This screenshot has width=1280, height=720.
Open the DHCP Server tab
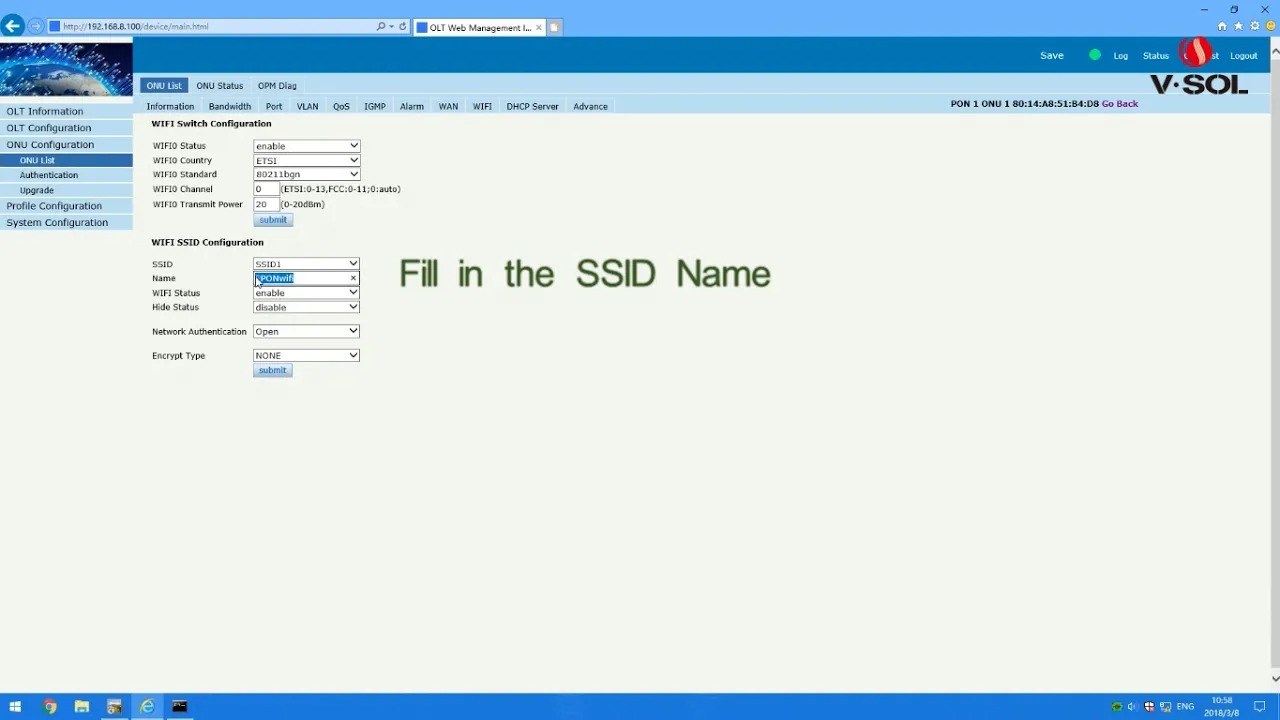[532, 106]
